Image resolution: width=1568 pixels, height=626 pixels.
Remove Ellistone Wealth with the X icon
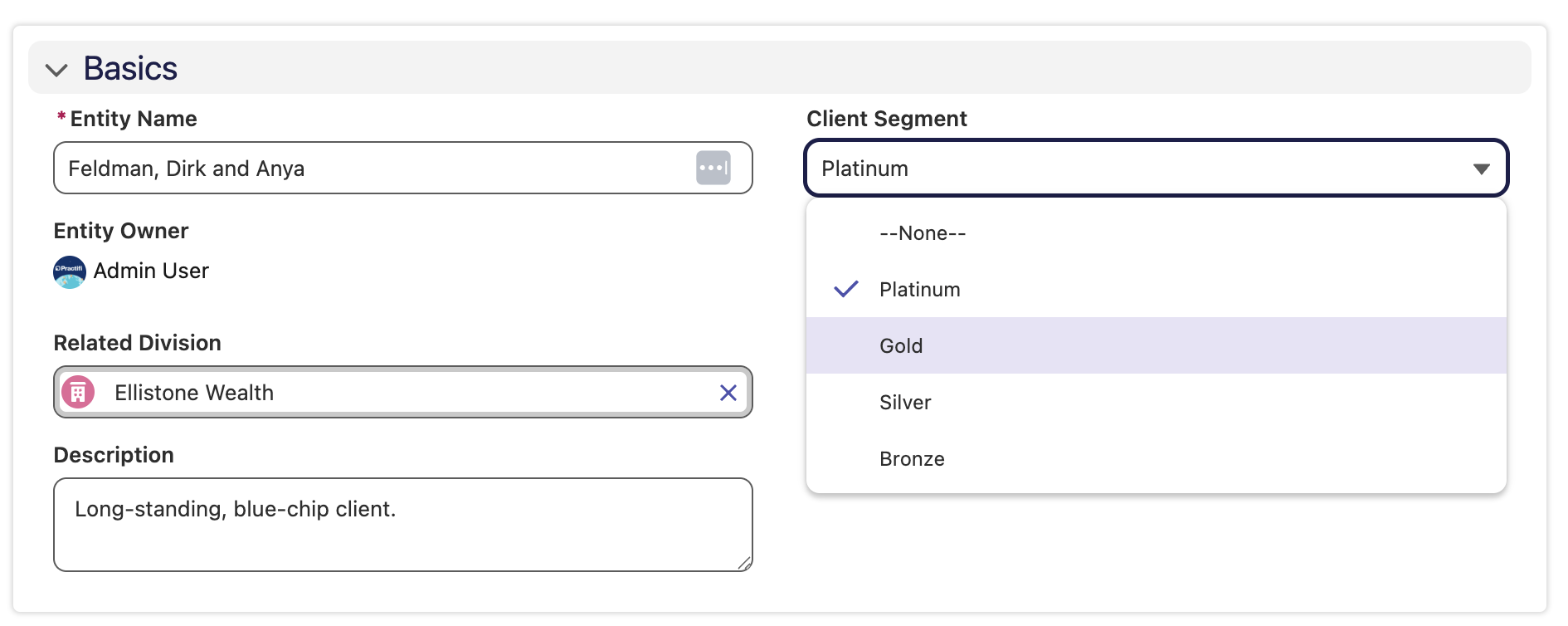point(728,393)
